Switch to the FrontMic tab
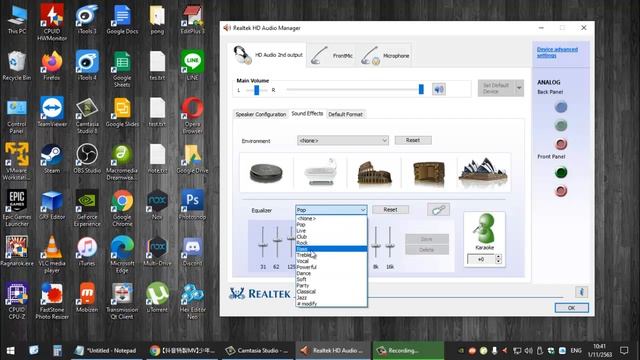 (x=333, y=55)
